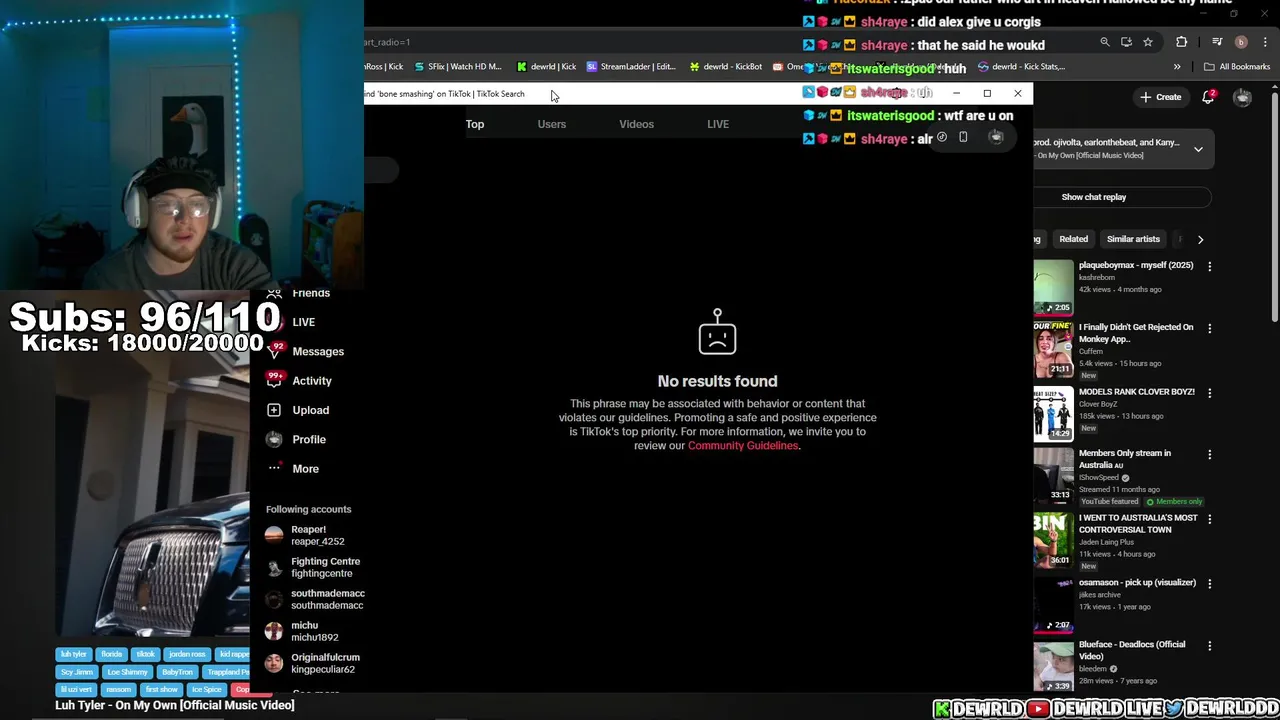Open StreamLadder bookmark
1280x720 pixels.
click(632, 67)
